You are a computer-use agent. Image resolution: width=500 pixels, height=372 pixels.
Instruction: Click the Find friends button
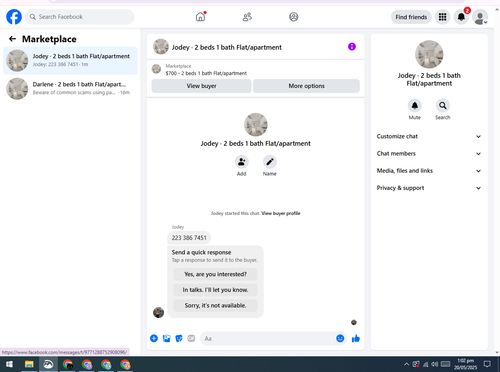[x=411, y=17]
